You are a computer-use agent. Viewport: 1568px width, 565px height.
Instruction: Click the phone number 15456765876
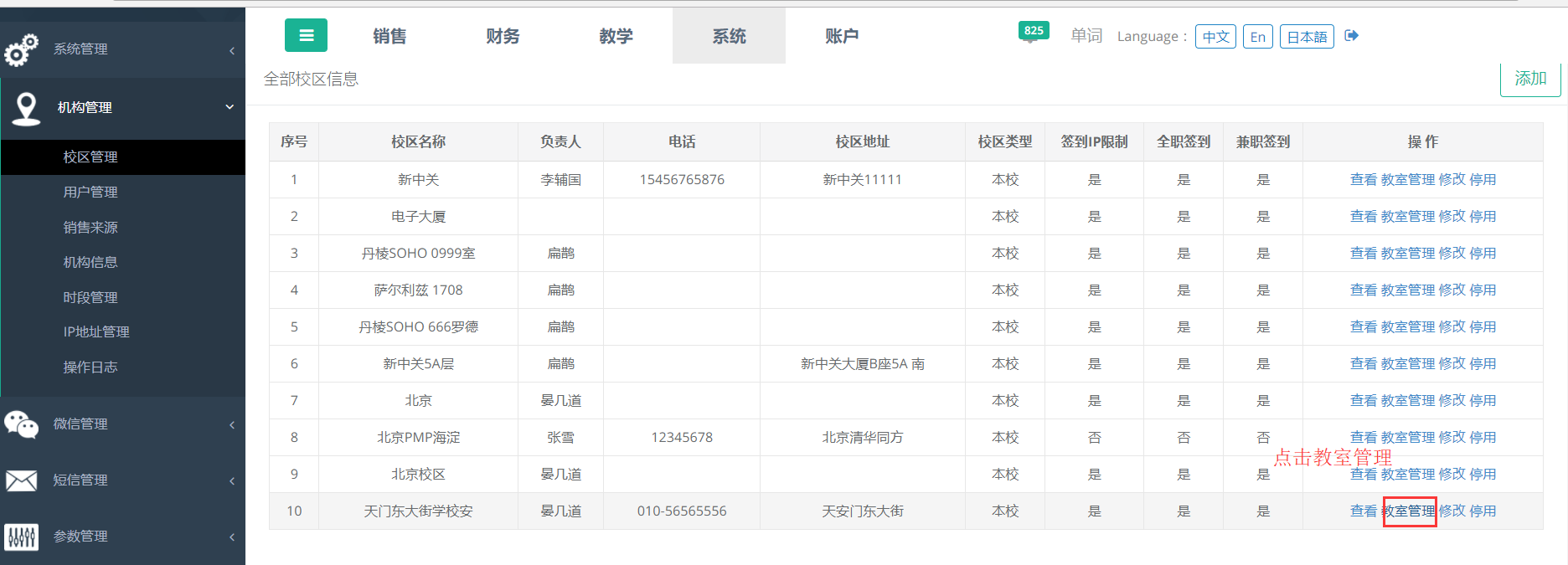tap(682, 180)
